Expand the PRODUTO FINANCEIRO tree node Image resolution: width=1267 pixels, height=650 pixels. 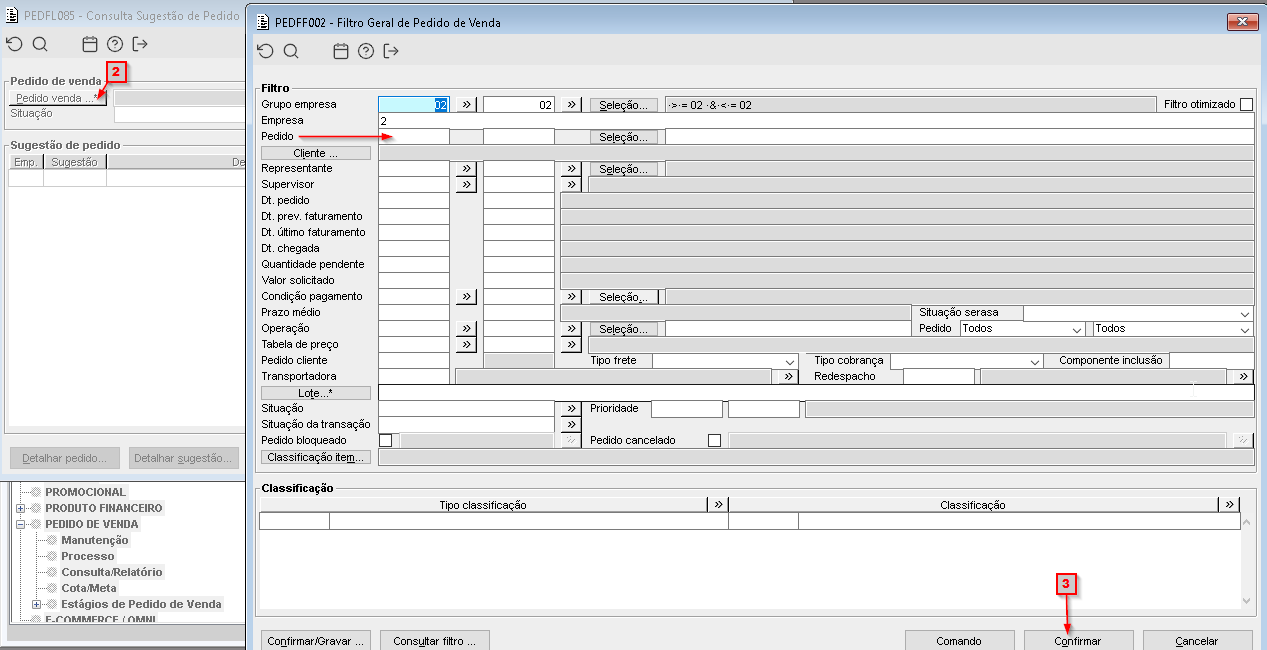[x=20, y=508]
